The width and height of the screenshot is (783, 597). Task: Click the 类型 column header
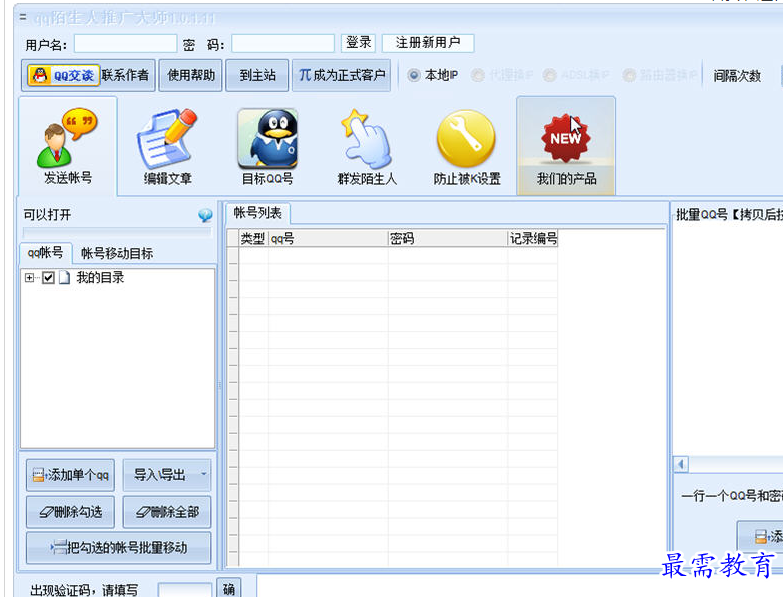253,239
